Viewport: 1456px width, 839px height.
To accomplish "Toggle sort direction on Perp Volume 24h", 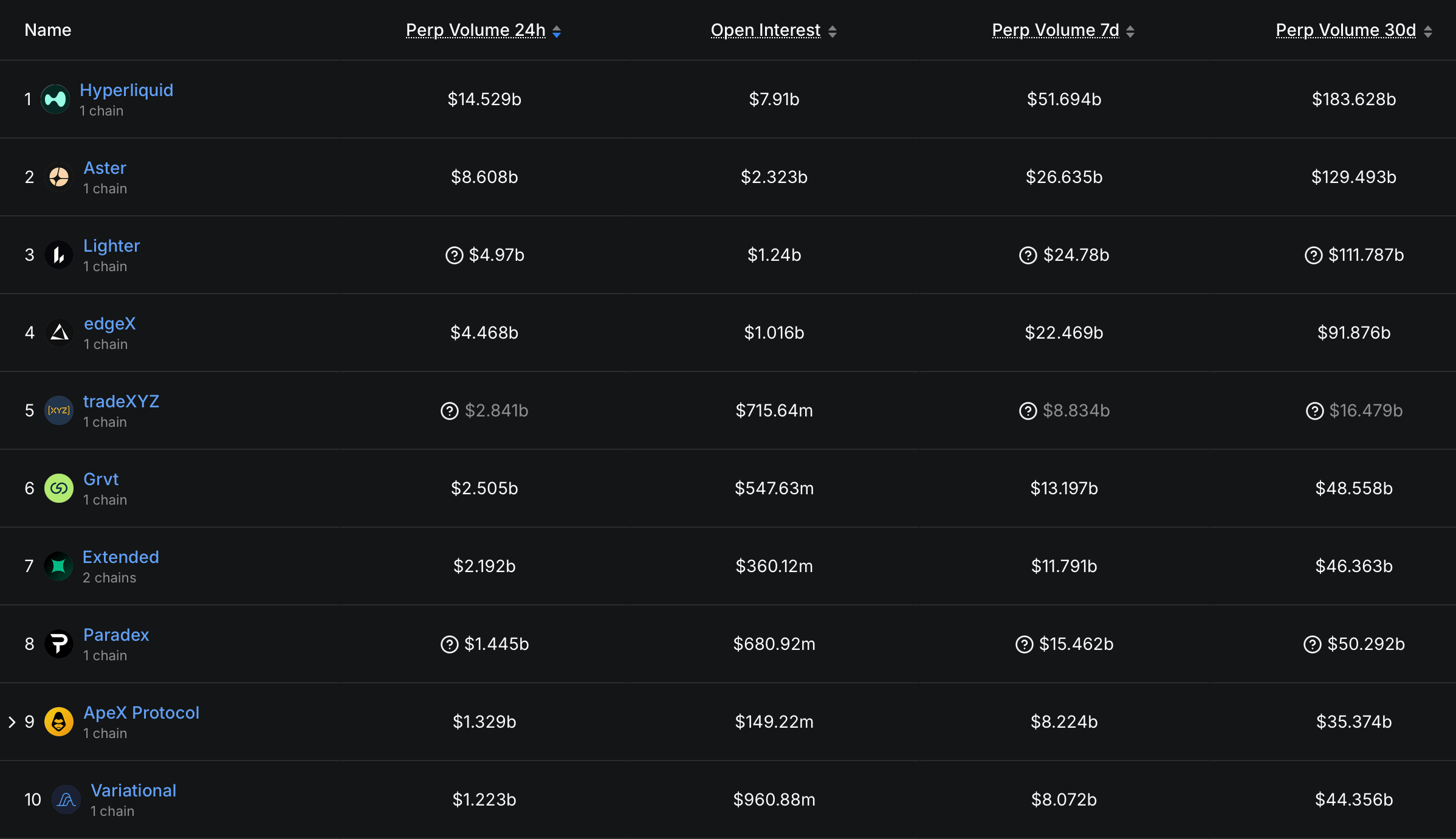I will [557, 30].
